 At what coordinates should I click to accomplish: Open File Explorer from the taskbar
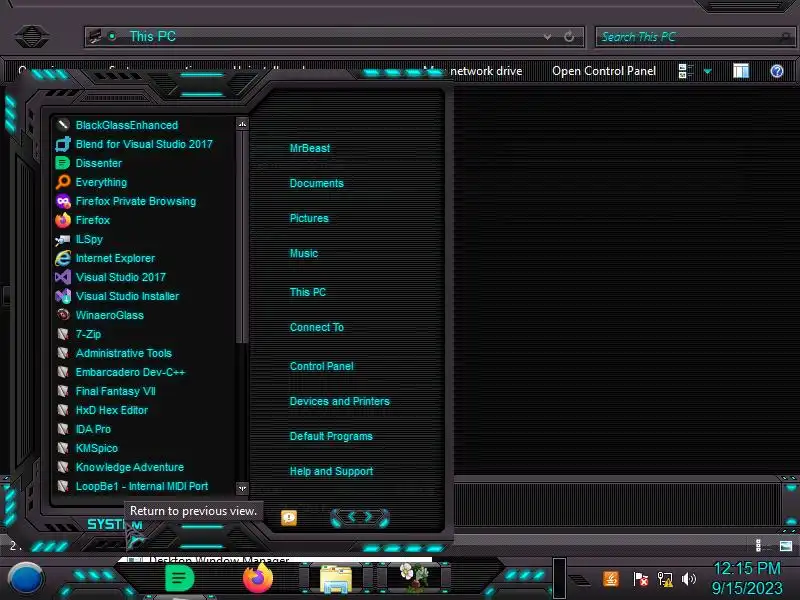[336, 579]
